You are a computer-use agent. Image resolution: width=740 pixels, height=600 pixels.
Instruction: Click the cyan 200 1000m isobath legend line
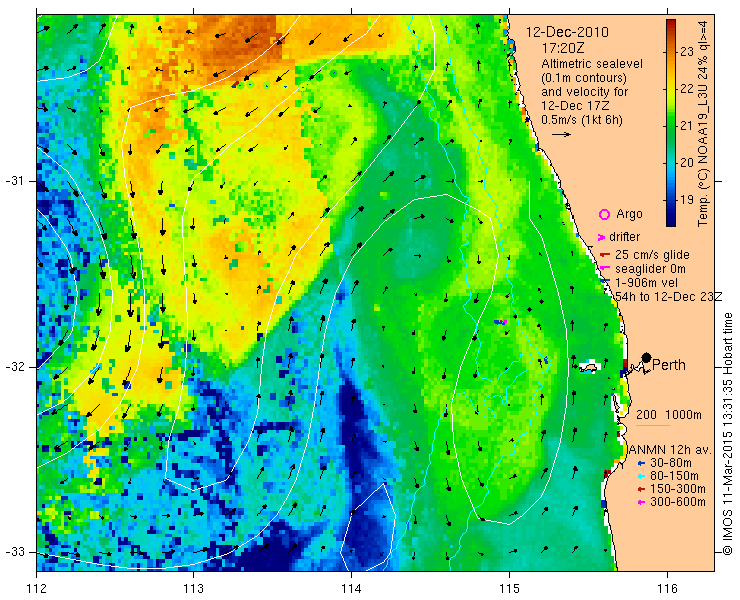click(653, 425)
